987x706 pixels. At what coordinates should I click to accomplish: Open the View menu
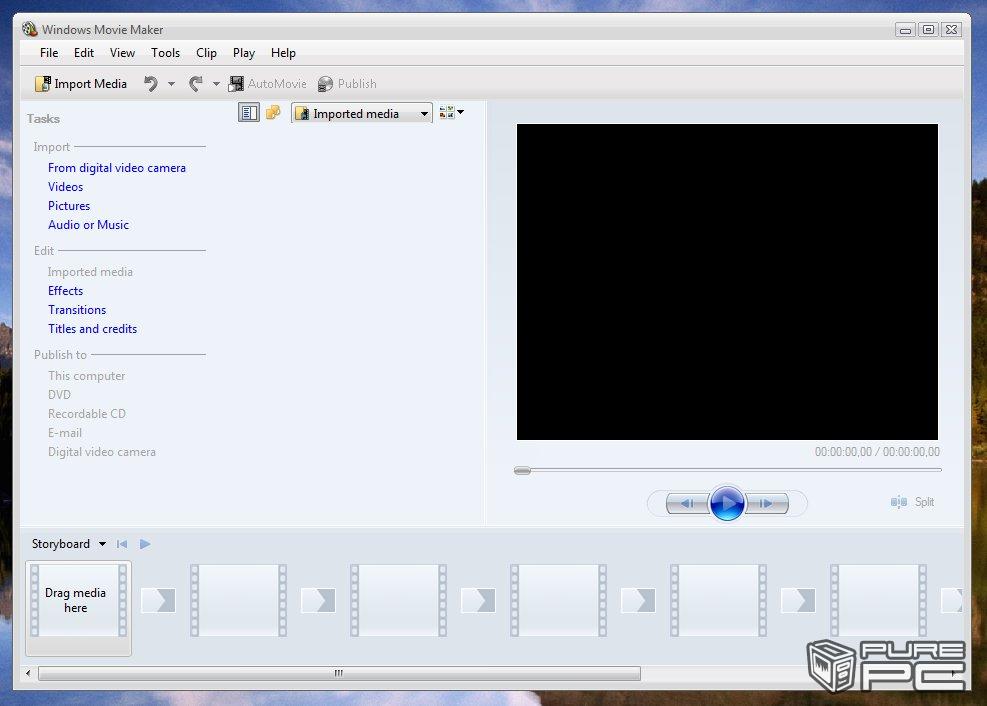point(122,53)
